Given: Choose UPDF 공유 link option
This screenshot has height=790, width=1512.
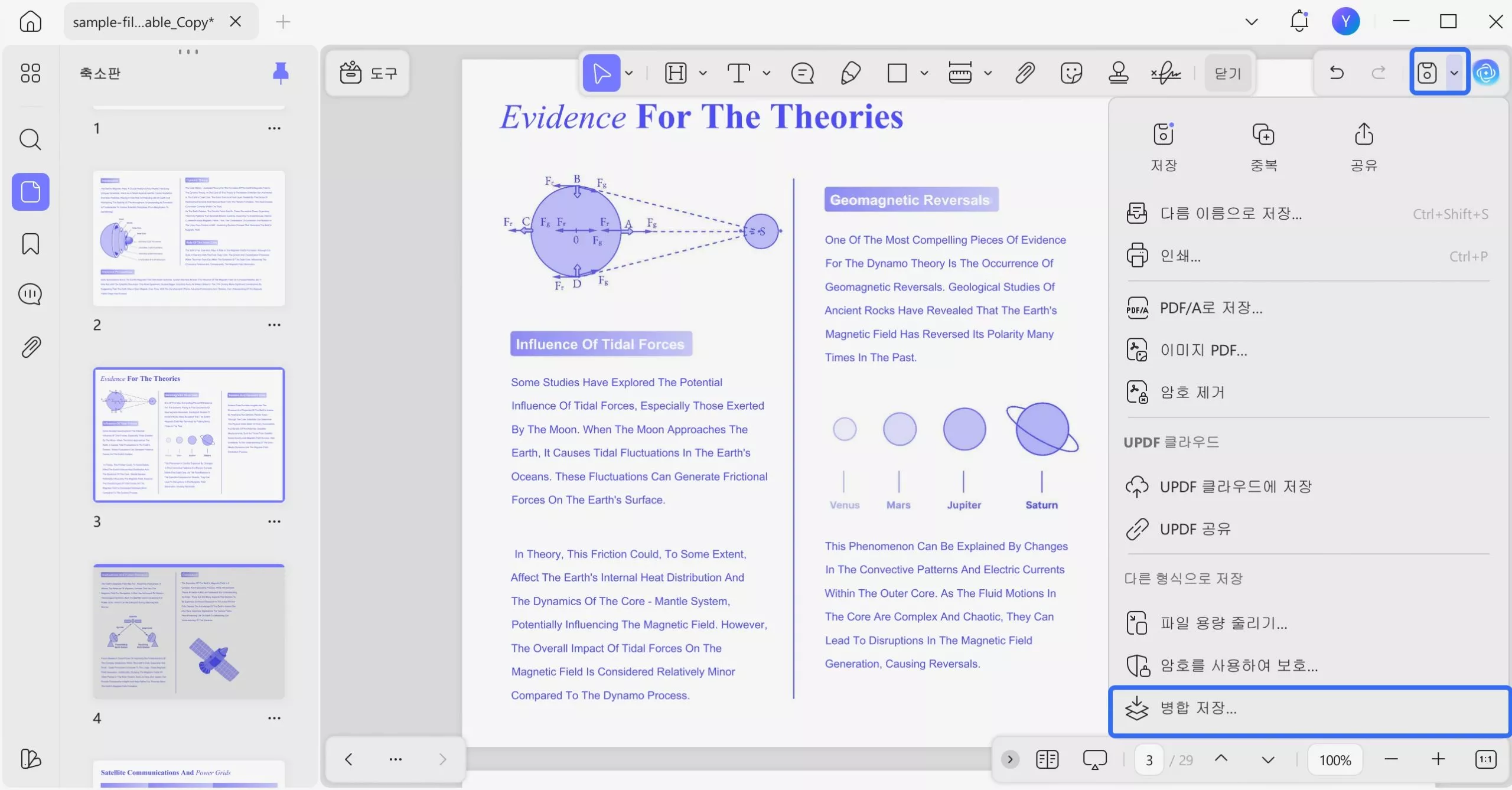Looking at the screenshot, I should [1308, 529].
